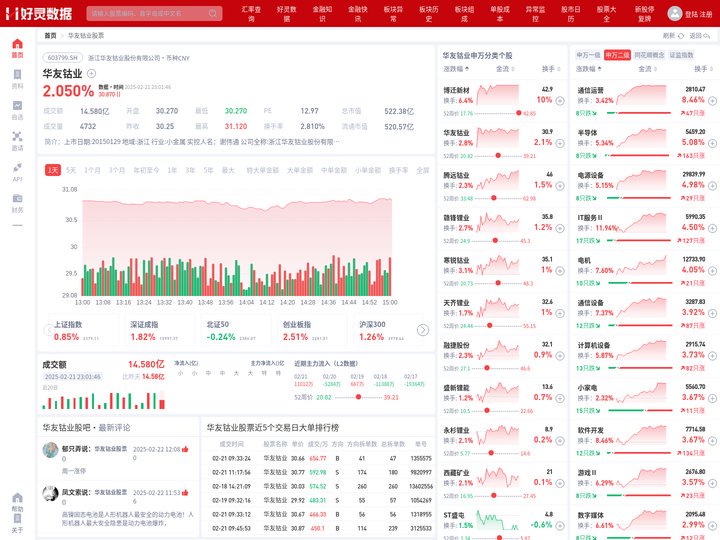
Task: Click the 52周价 range dot of 博迁新材
Action: pyautogui.click(x=518, y=113)
